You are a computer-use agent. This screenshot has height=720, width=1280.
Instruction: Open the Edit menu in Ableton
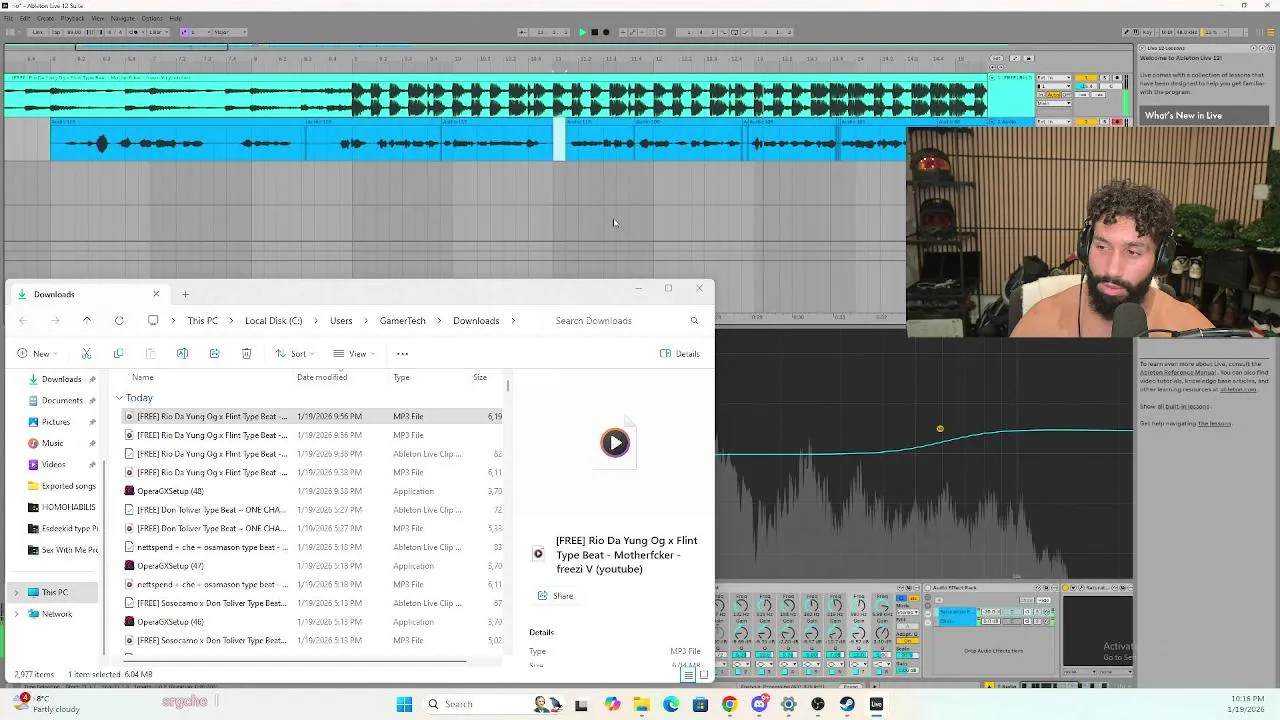pyautogui.click(x=25, y=18)
